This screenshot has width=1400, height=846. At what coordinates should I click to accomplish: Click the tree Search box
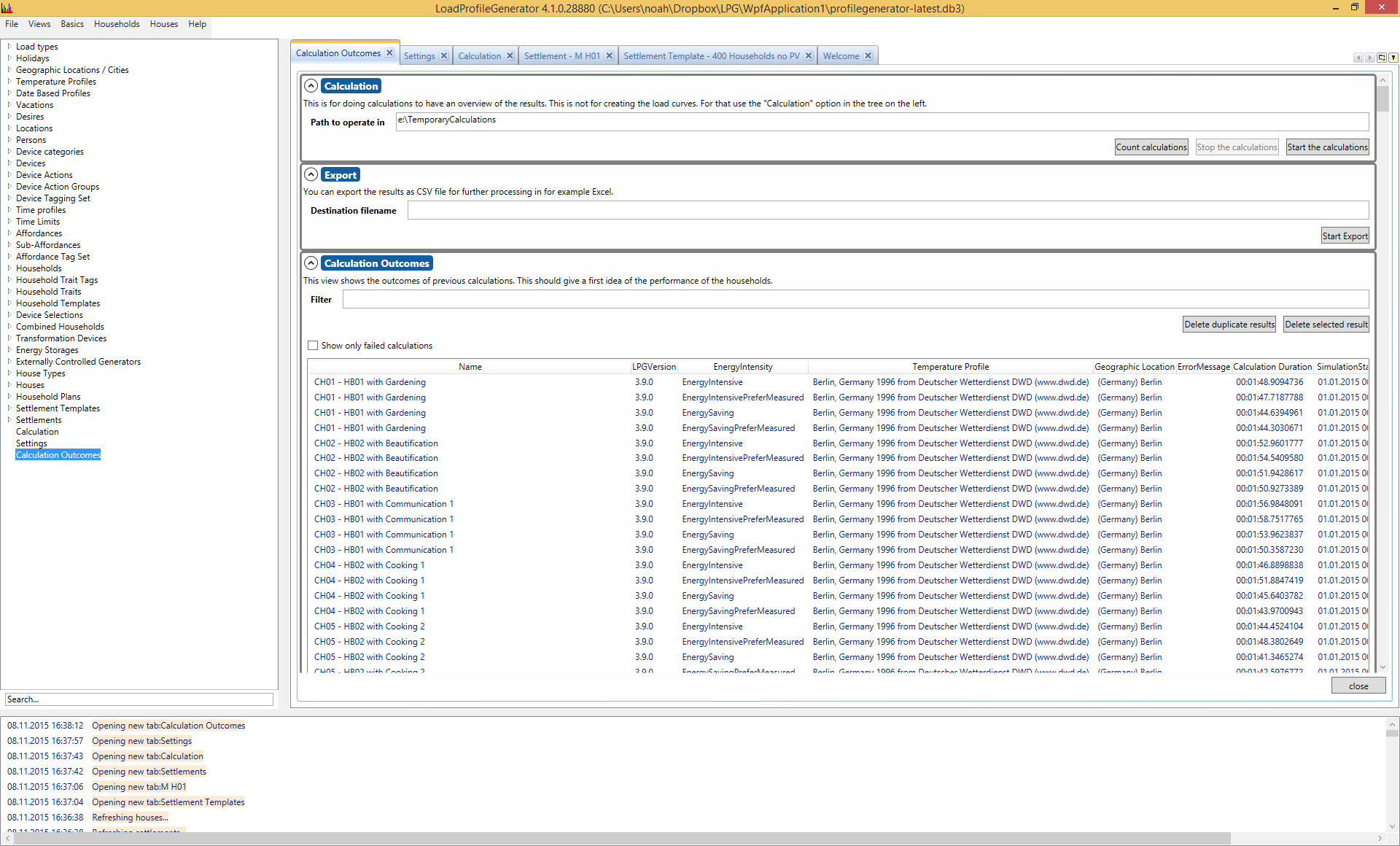139,699
